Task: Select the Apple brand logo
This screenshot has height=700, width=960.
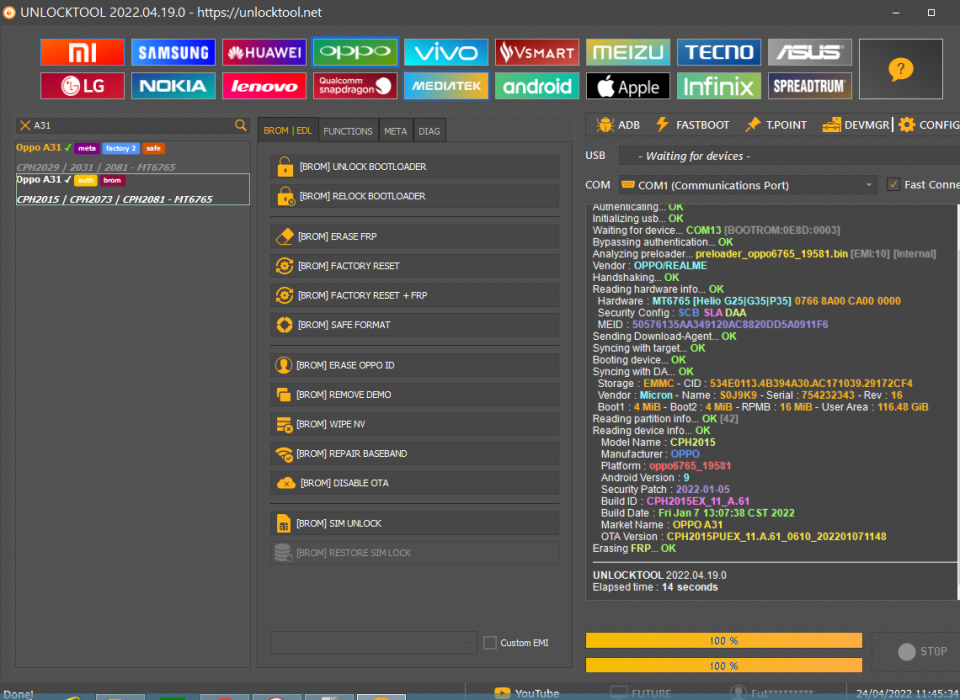Action: 628,86
